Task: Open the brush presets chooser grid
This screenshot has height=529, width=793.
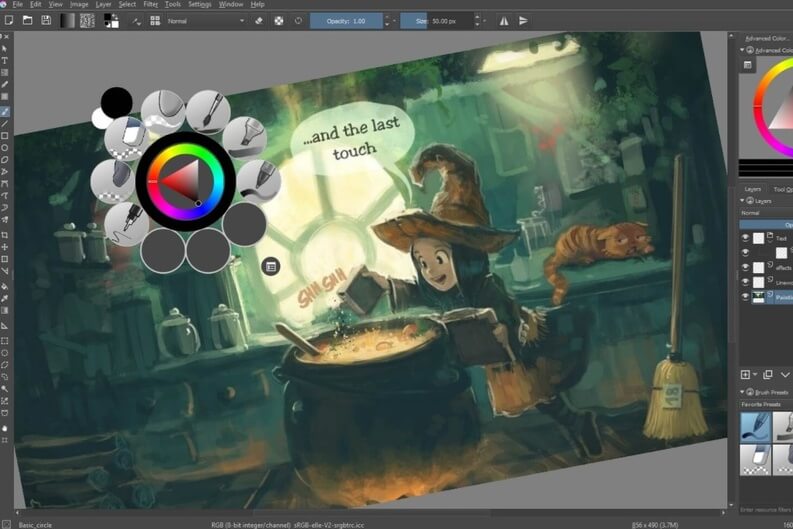Action: pyautogui.click(x=155, y=21)
